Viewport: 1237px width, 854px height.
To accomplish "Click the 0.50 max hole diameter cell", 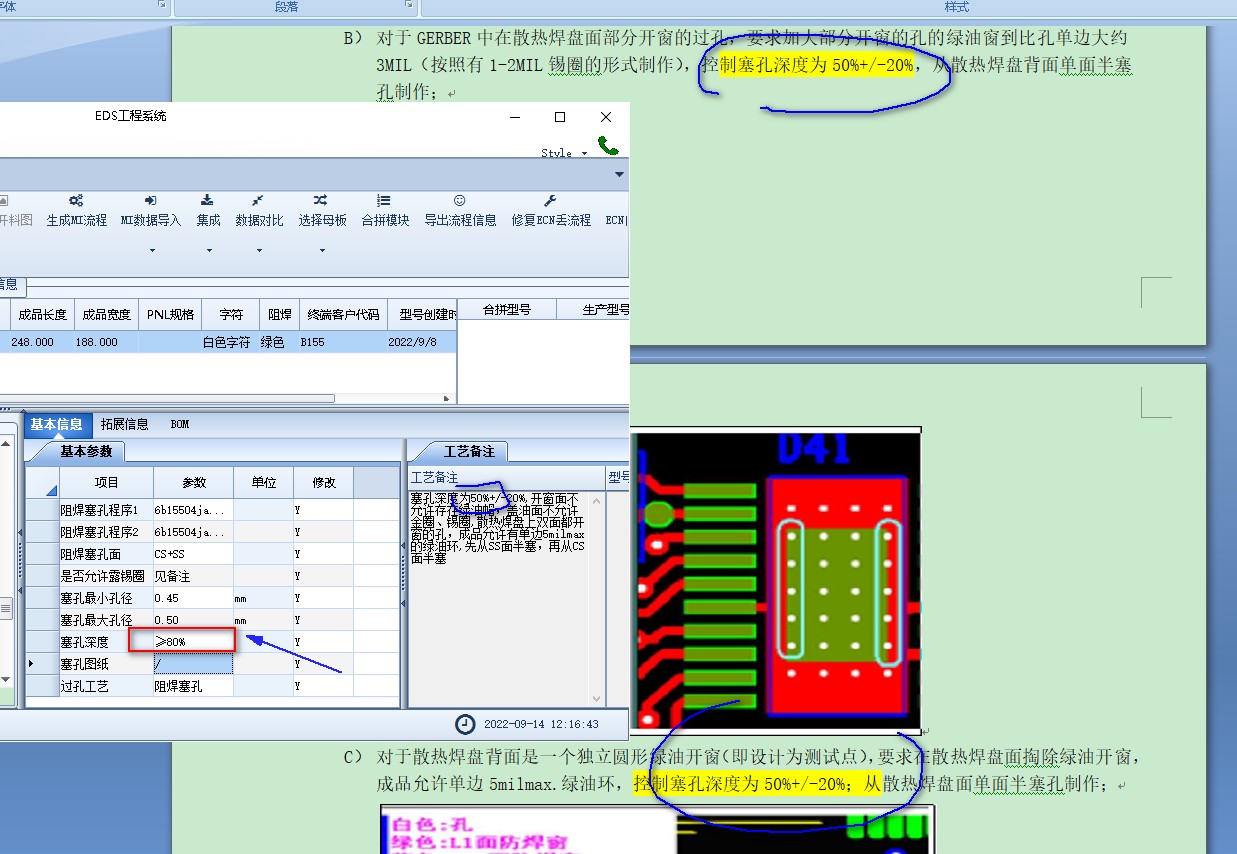I will [x=193, y=620].
